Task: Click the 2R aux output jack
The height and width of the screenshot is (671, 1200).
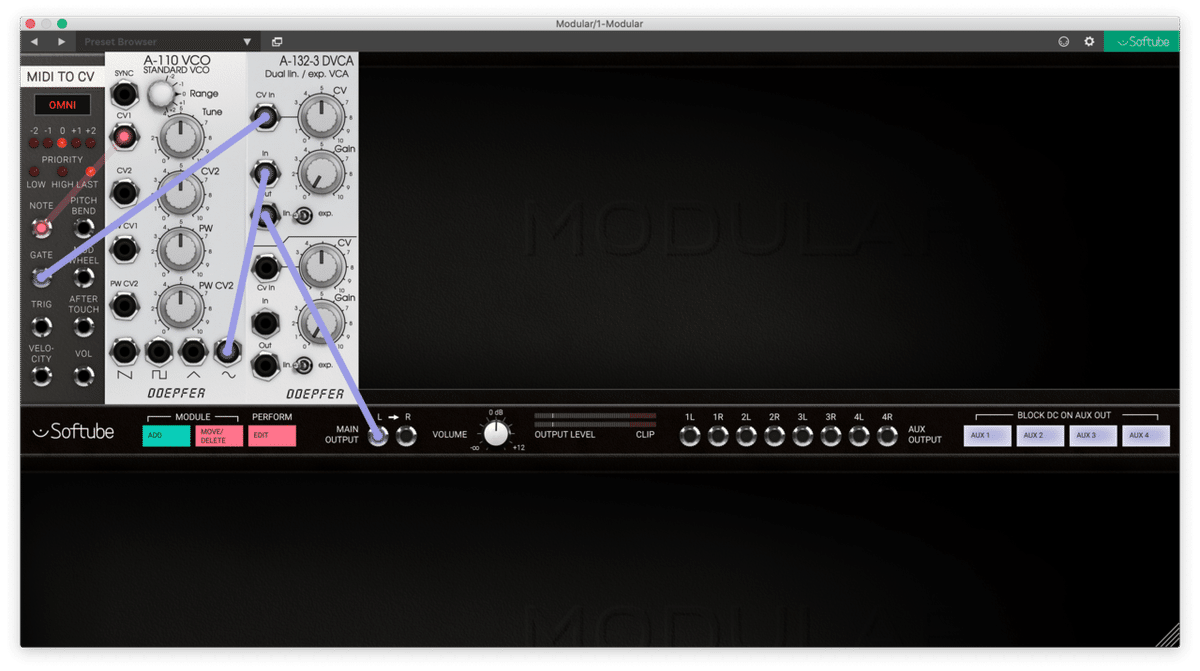Action: coord(774,436)
